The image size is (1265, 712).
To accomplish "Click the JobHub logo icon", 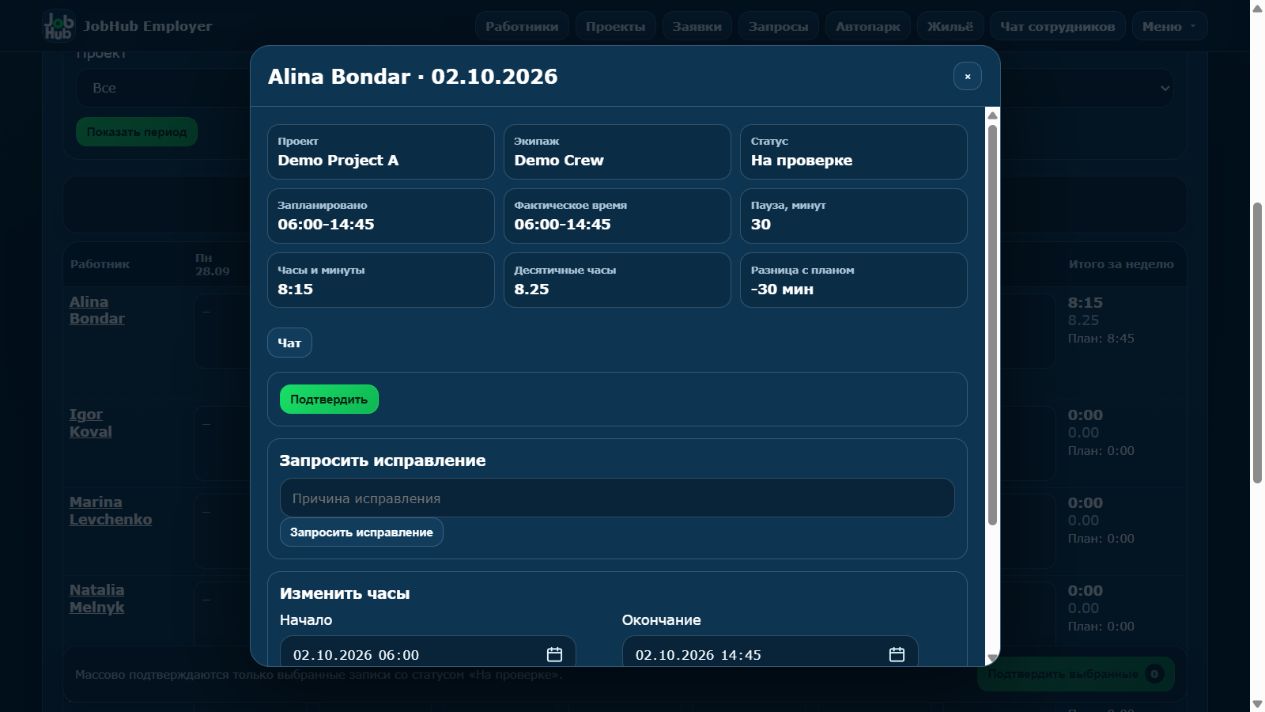I will coord(59,26).
